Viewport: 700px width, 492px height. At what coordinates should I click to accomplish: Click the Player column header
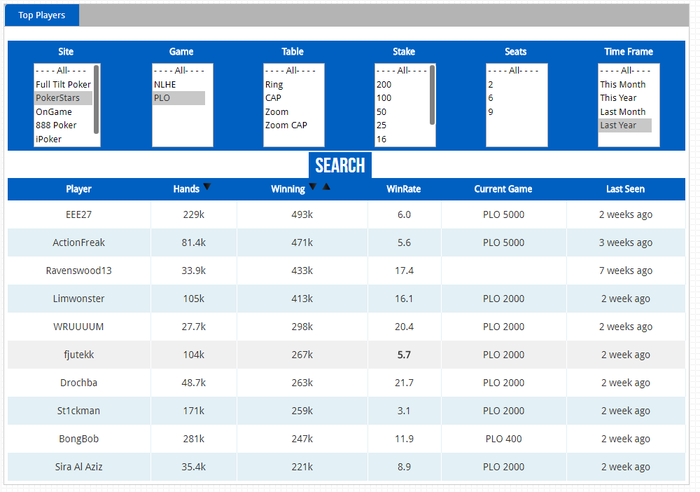(x=79, y=189)
